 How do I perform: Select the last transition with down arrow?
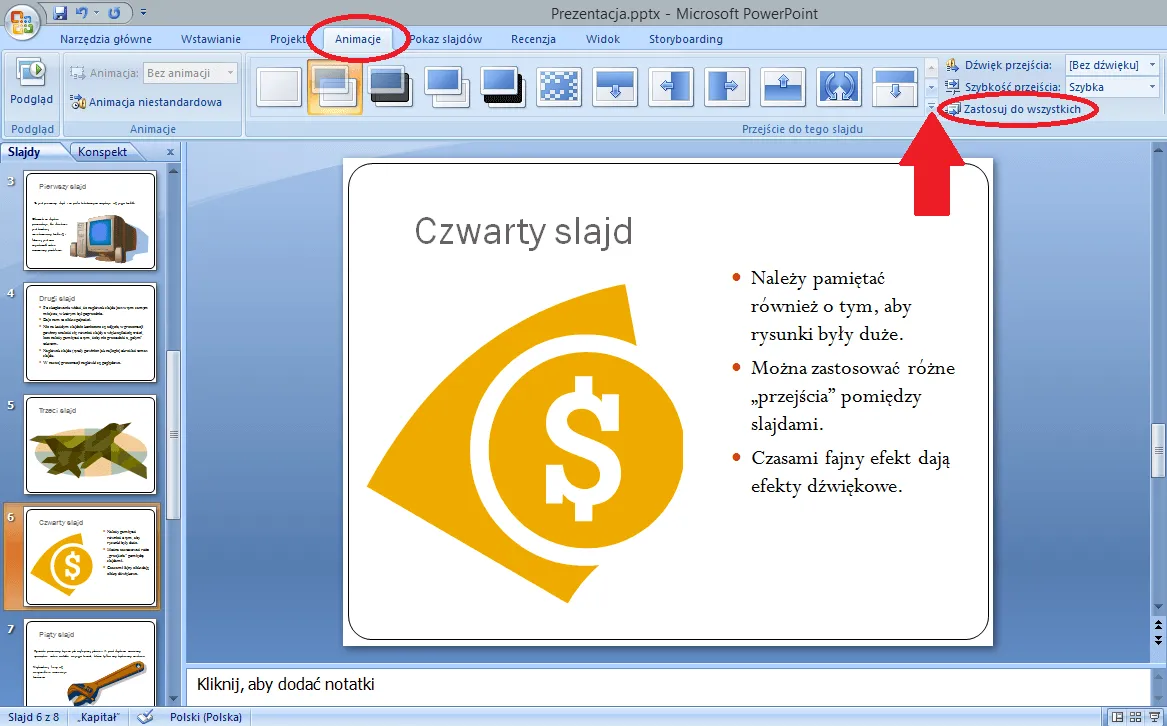(x=895, y=87)
